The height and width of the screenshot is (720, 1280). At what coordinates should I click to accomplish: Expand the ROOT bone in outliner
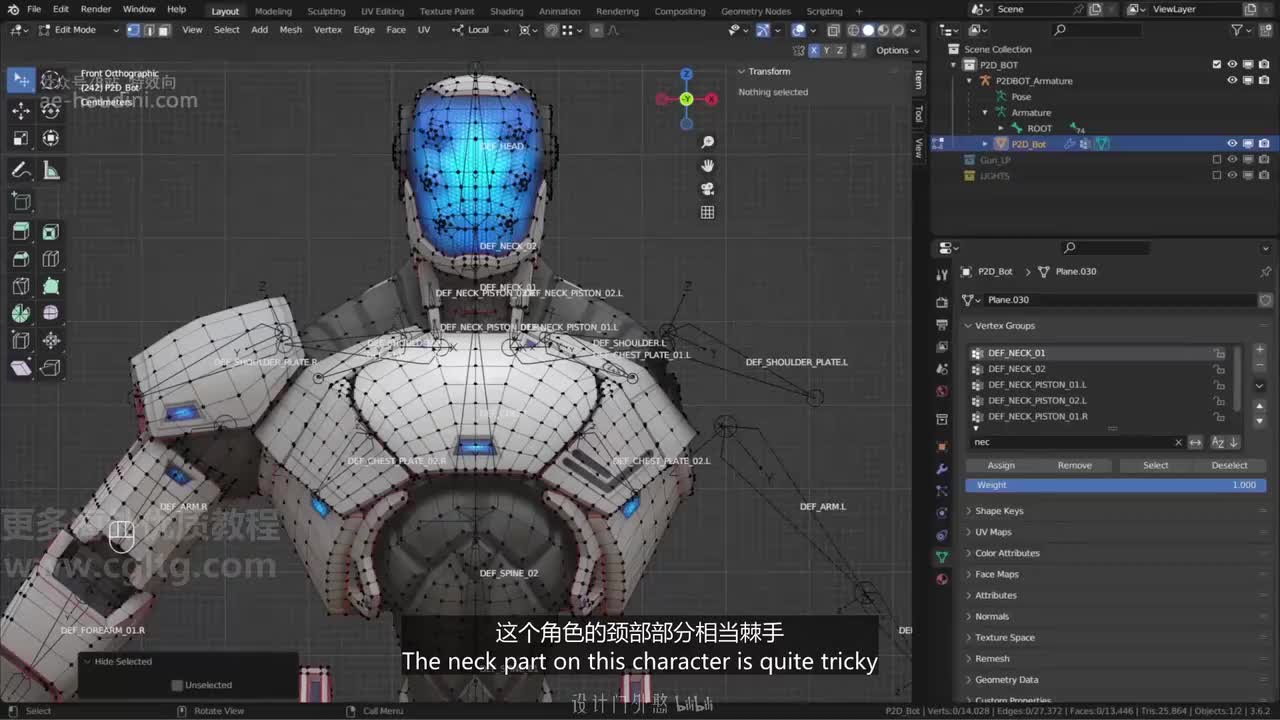click(1002, 128)
